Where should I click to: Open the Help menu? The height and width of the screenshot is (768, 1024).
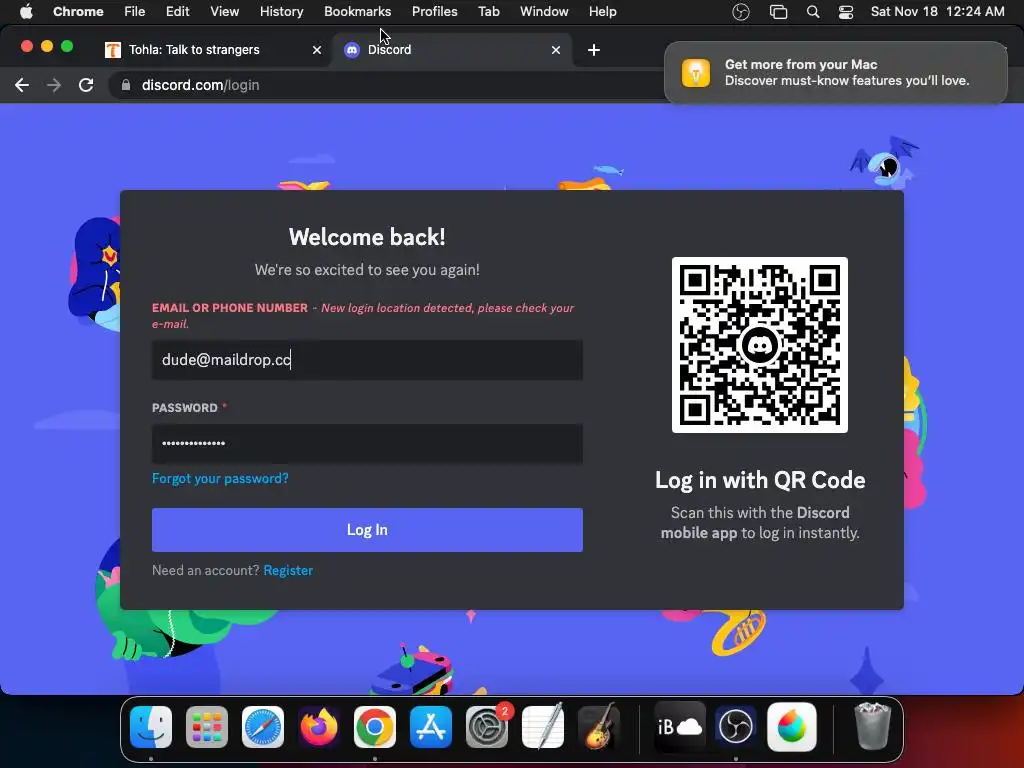pos(602,12)
